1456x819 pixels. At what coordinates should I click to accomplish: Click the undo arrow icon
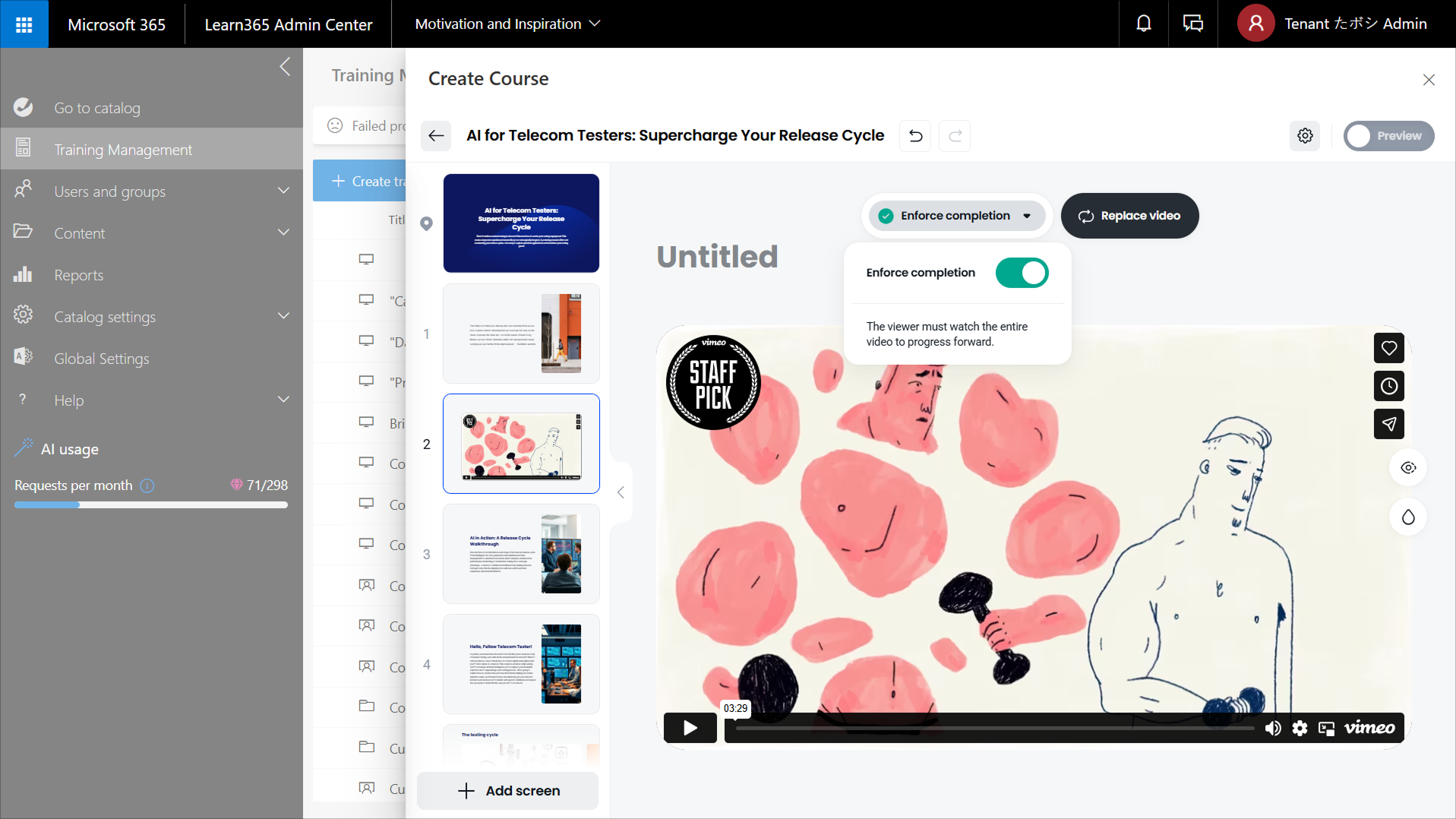tap(915, 136)
